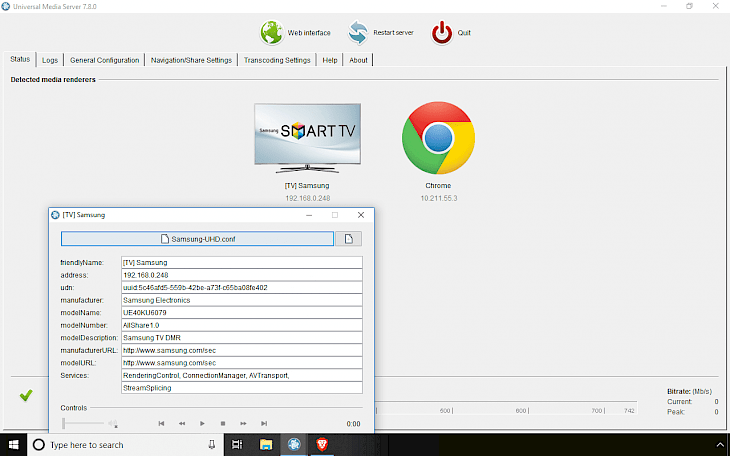
Task: Click the rewind playback control
Action: click(182, 423)
